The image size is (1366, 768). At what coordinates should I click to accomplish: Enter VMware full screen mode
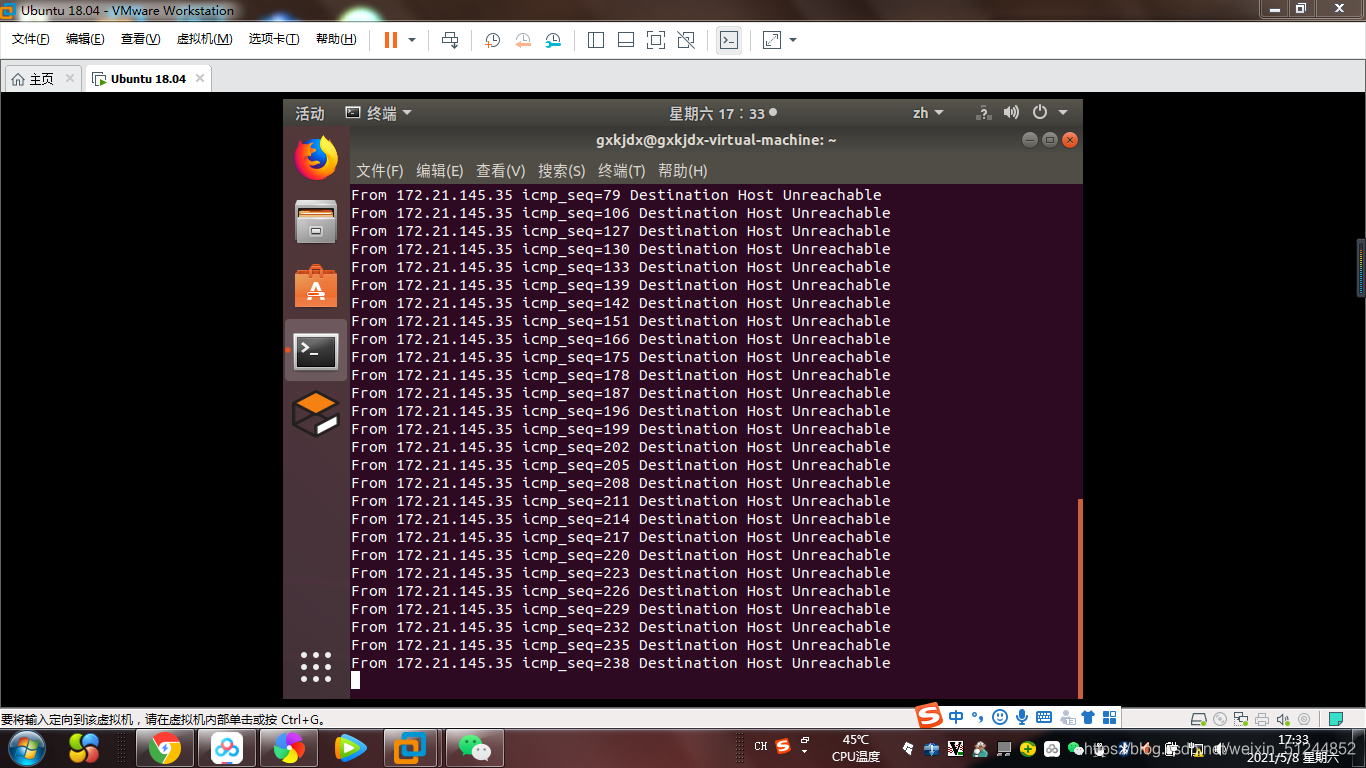click(656, 40)
